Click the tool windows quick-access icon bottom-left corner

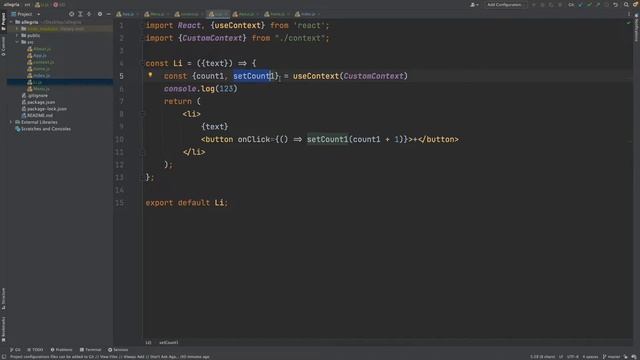click(x=3, y=357)
